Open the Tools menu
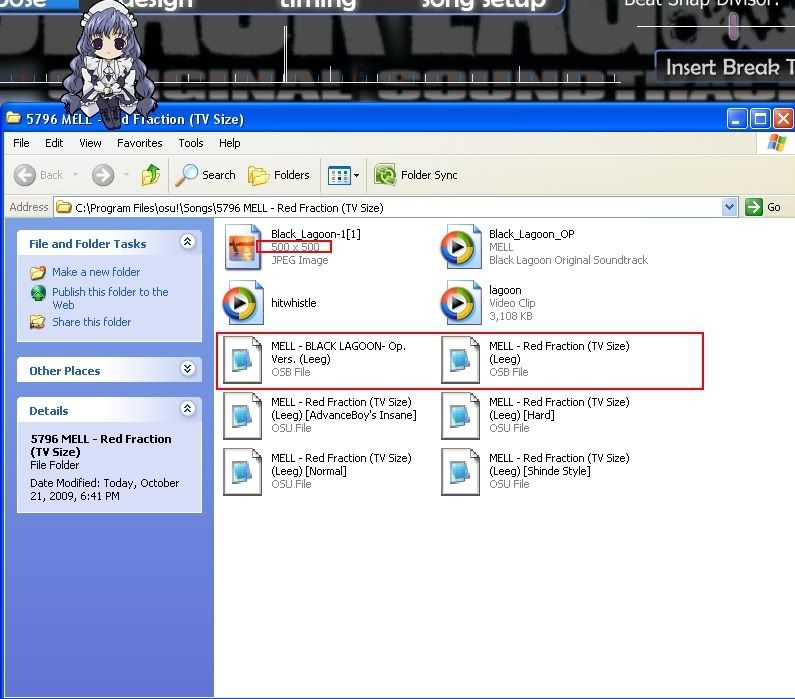Screen dimensions: 795x699 tap(191, 143)
